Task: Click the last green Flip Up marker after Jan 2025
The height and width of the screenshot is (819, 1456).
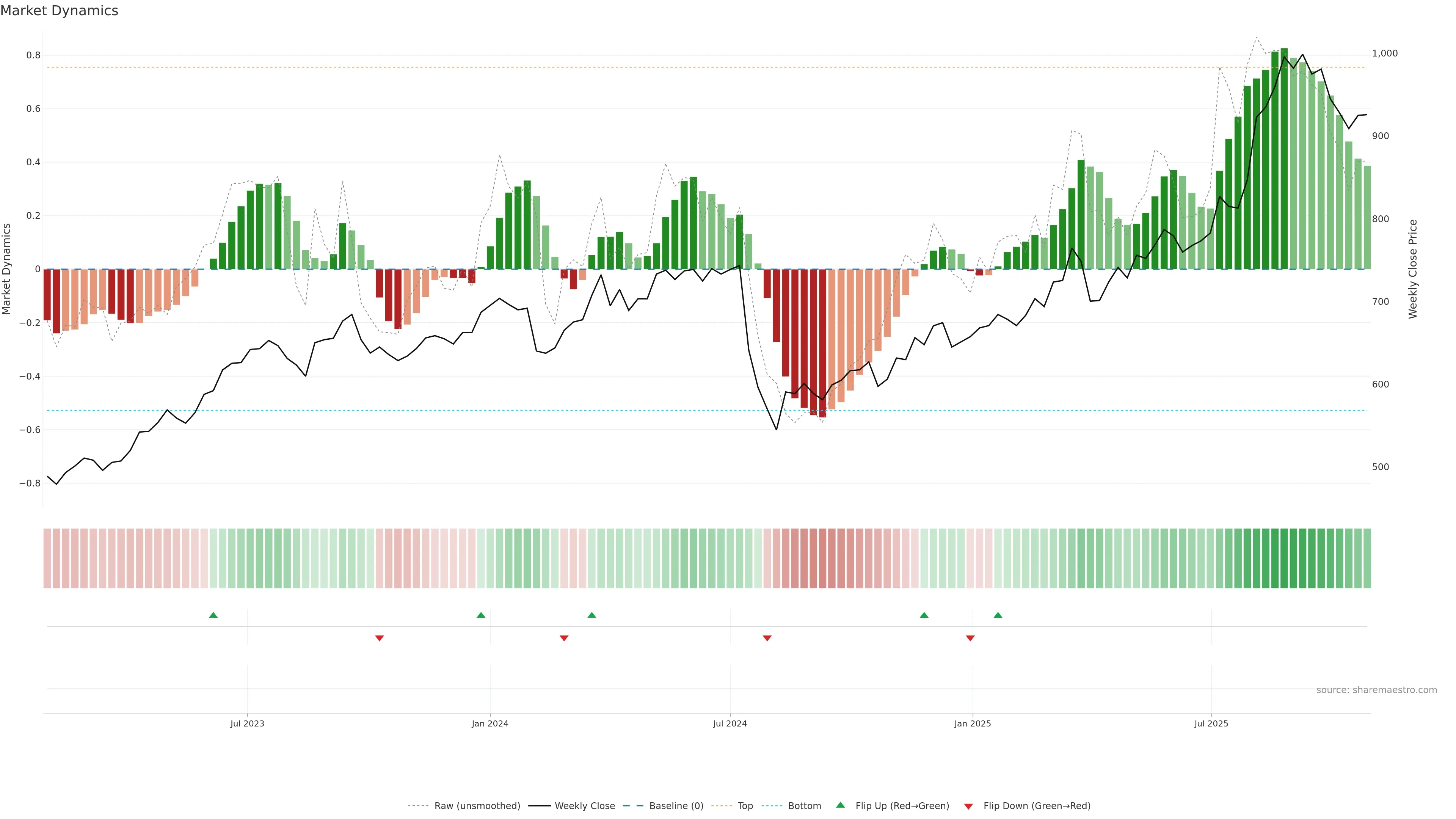Action: tap(998, 615)
